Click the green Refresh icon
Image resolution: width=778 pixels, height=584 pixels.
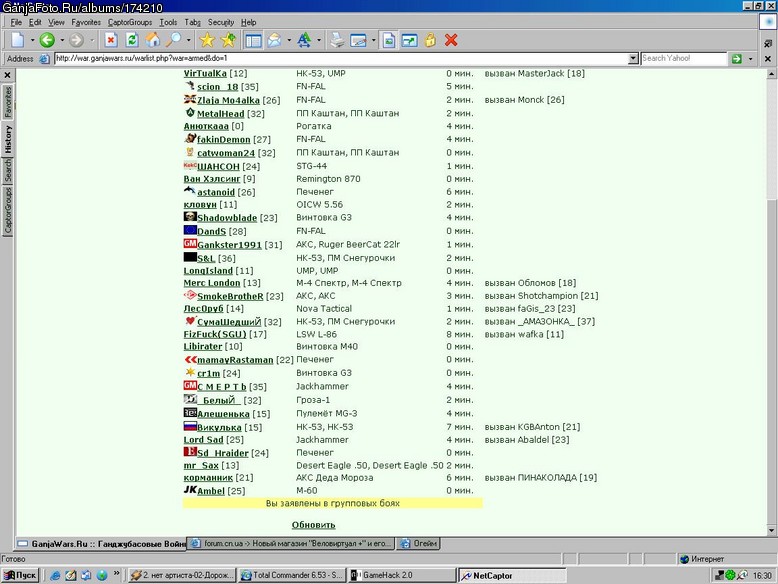coord(132,40)
